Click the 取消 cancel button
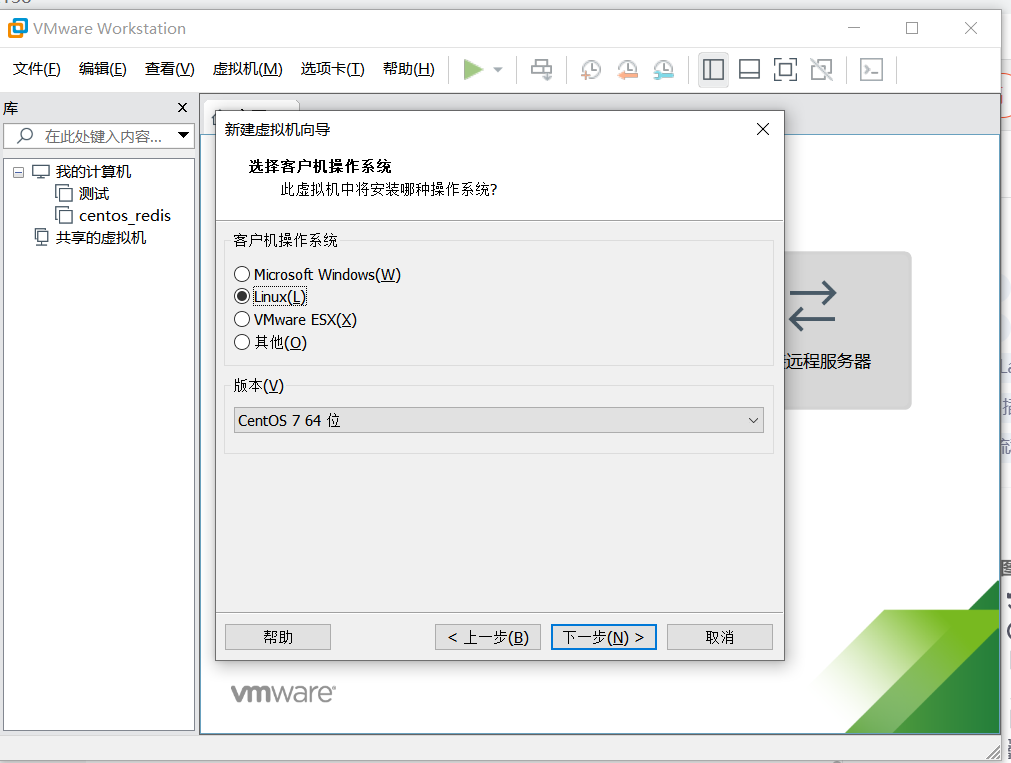 coord(720,637)
